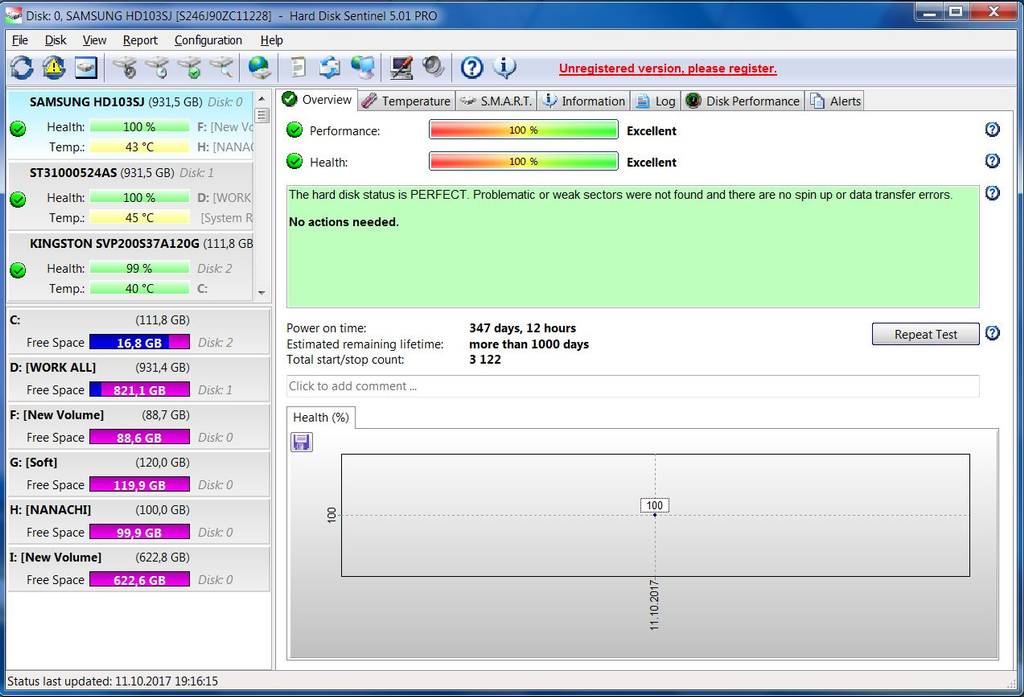
Task: Open the Information tab
Action: point(584,101)
